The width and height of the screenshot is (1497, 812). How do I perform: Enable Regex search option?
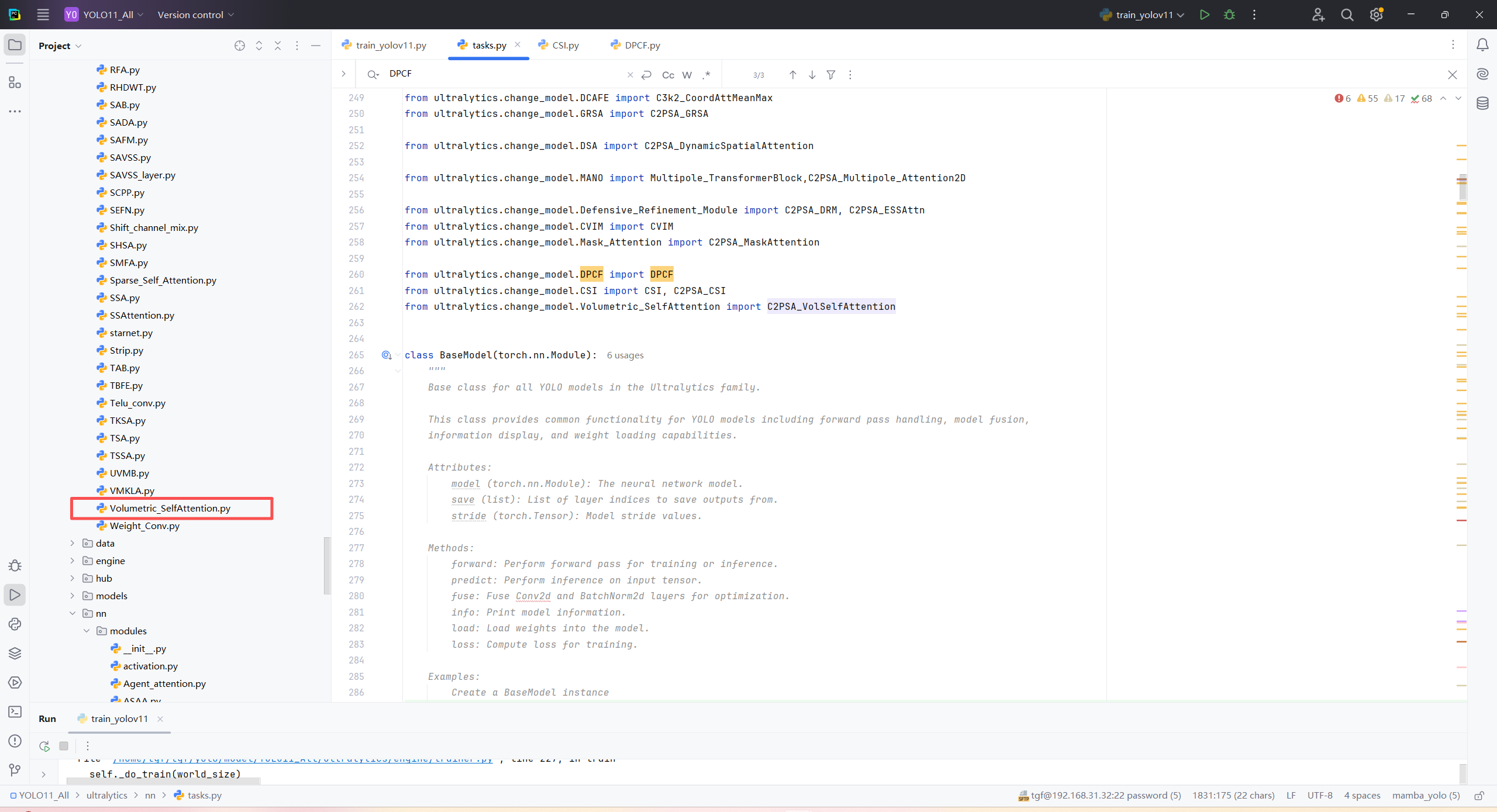tap(706, 75)
